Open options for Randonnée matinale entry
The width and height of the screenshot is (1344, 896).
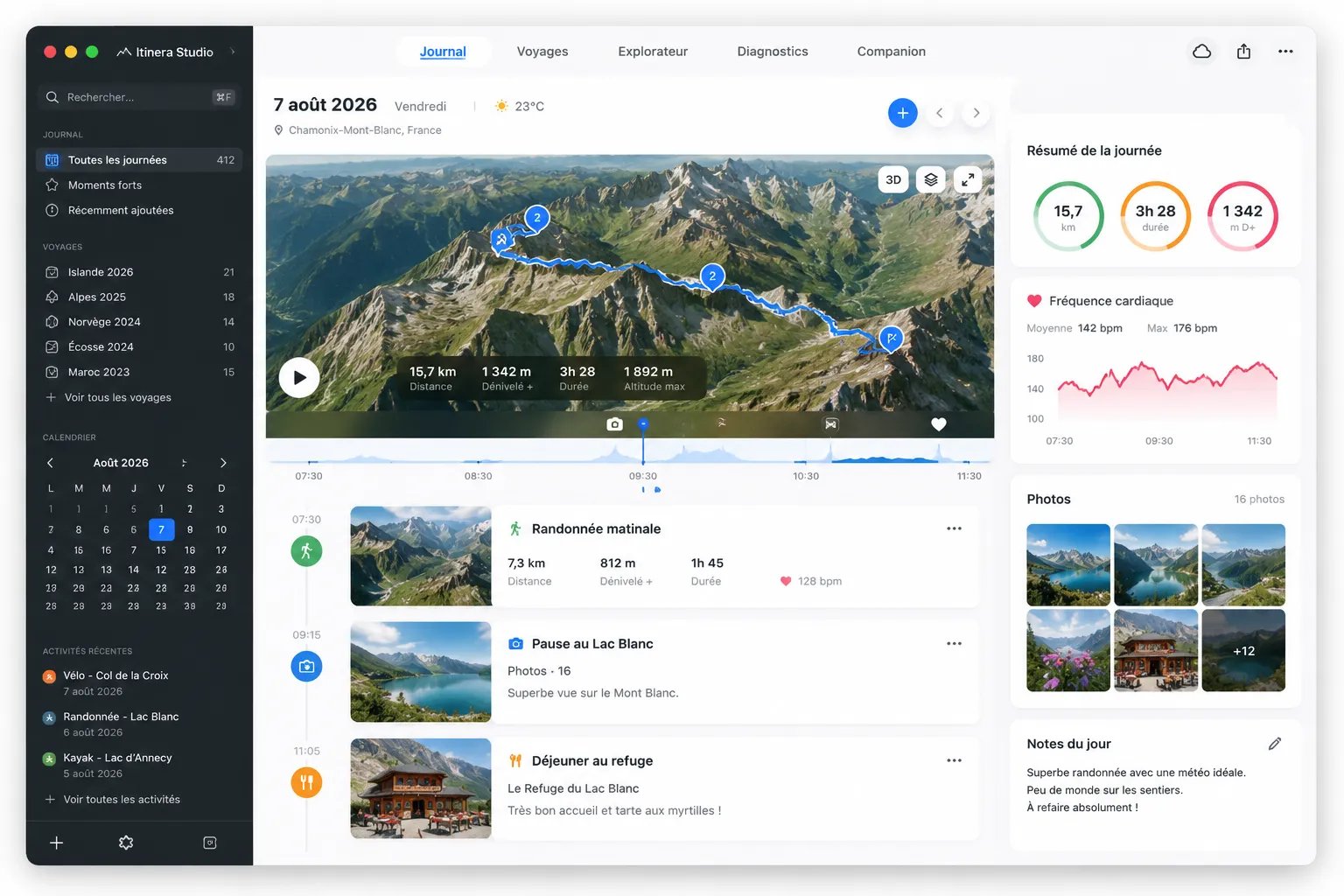954,528
